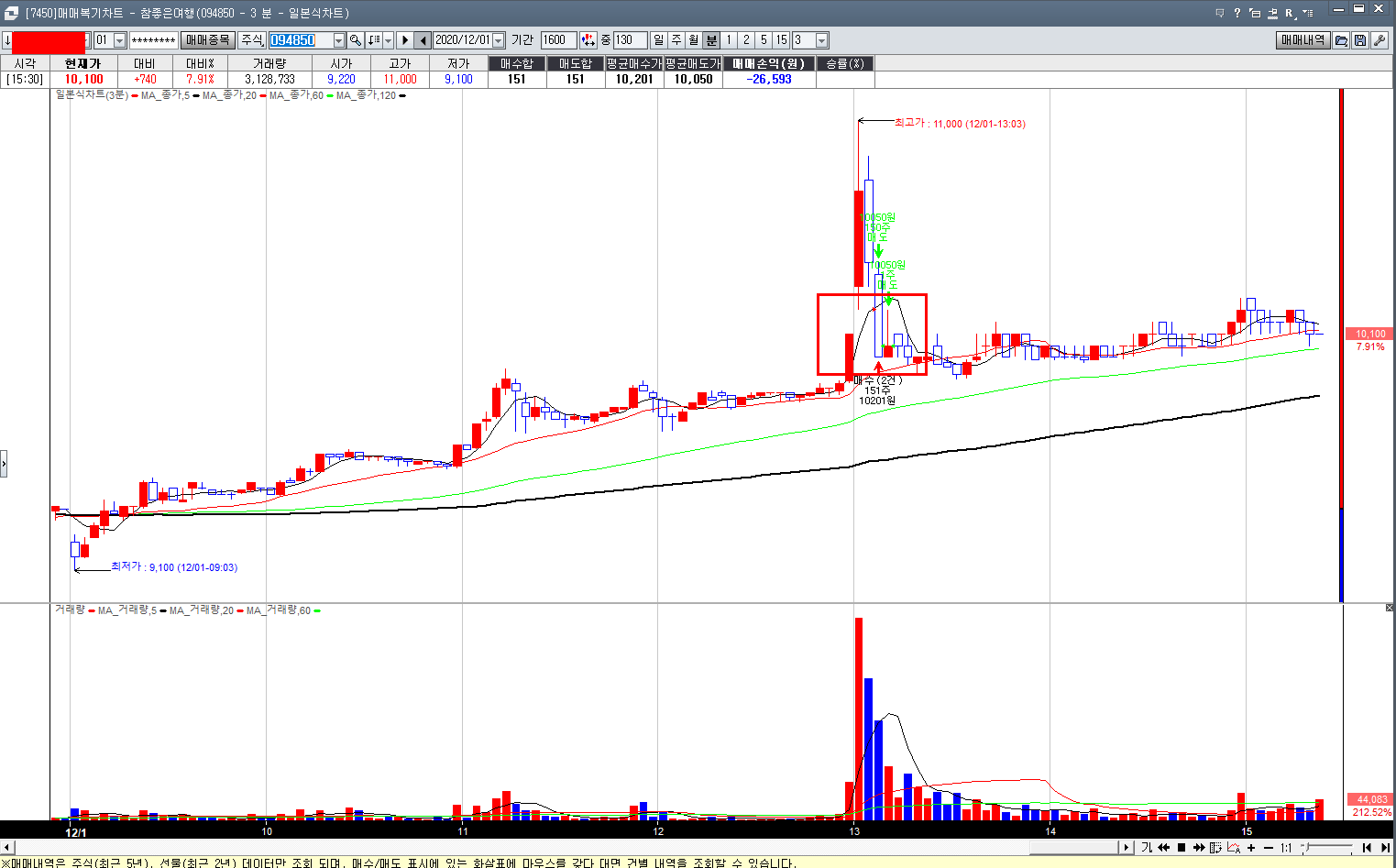This screenshot has width=1396, height=868.
Task: Select the 5 minute interval button
Action: (x=764, y=40)
